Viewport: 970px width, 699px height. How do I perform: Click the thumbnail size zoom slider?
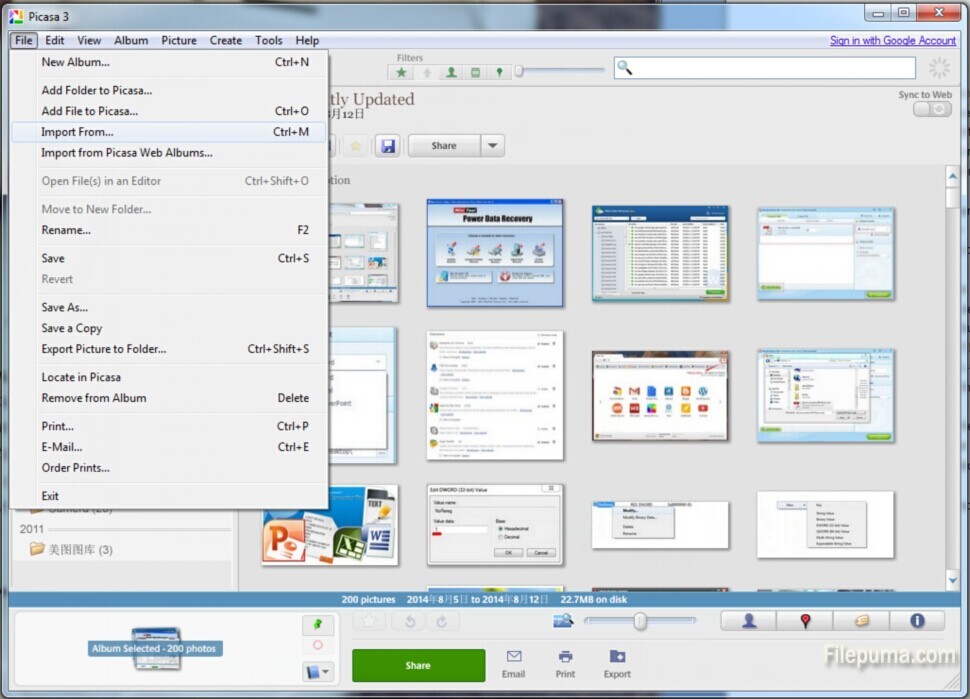[x=640, y=621]
